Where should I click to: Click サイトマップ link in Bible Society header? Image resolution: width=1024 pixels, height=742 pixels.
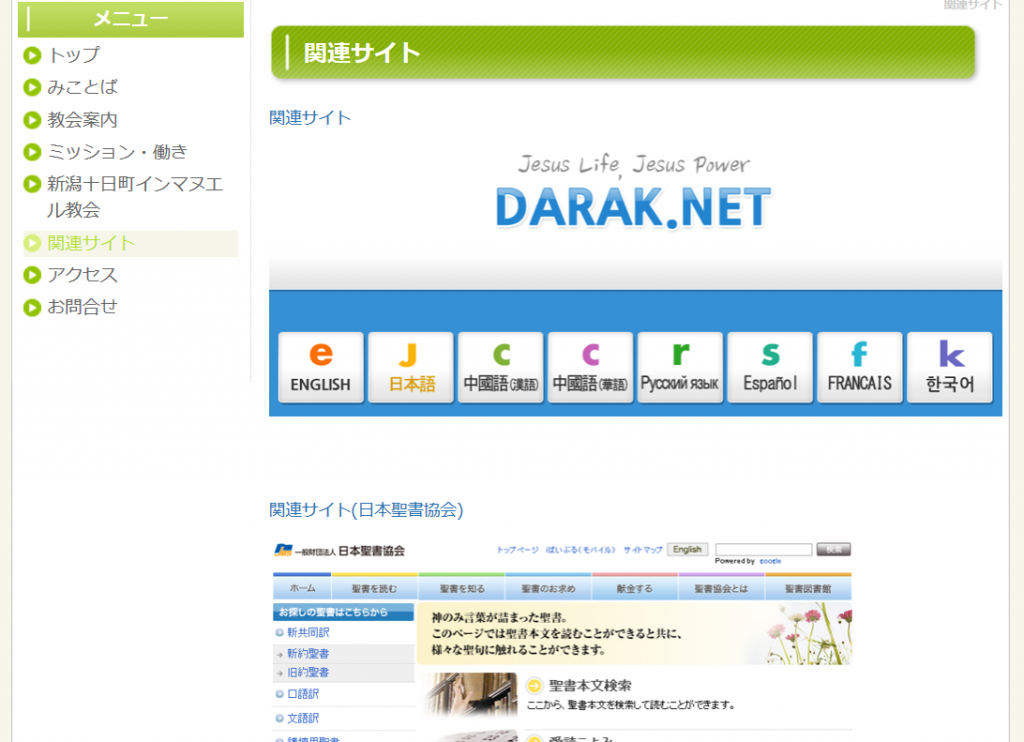(x=643, y=550)
